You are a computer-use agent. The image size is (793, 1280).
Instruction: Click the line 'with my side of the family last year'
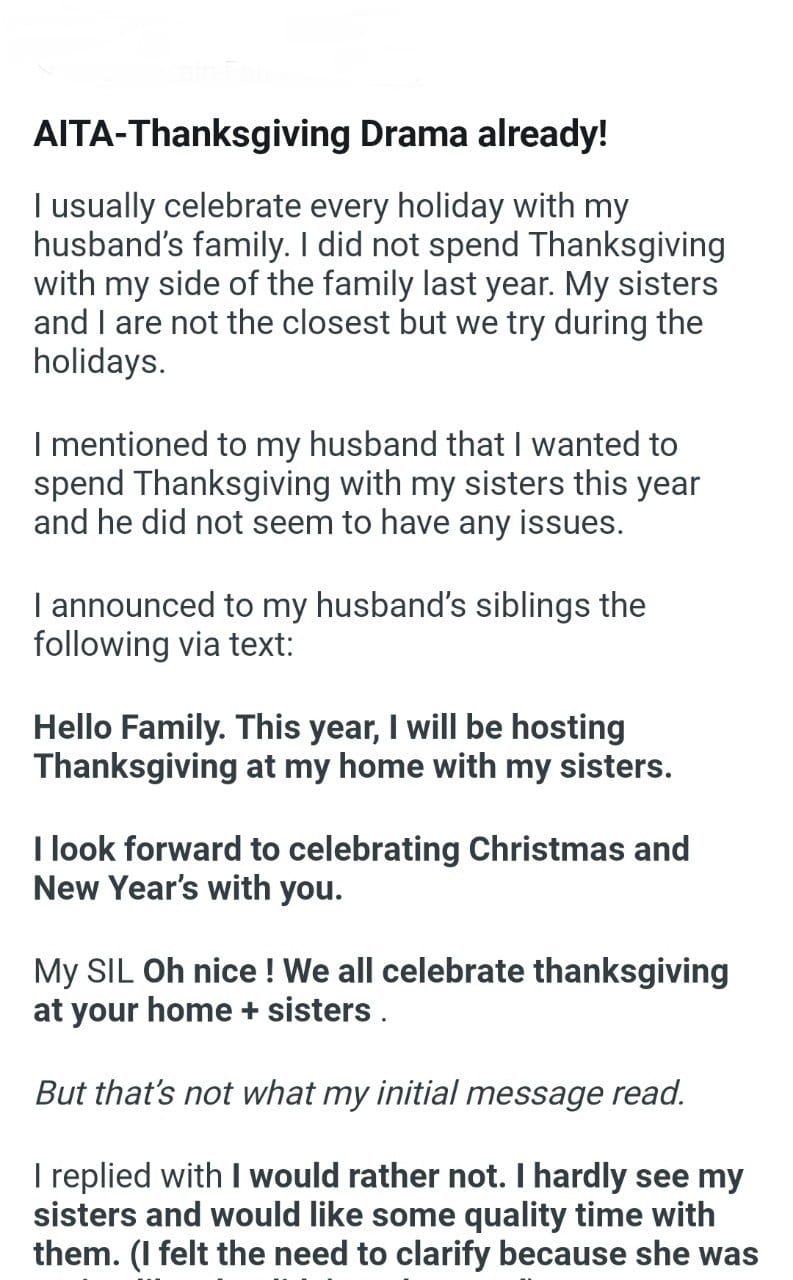click(x=375, y=284)
